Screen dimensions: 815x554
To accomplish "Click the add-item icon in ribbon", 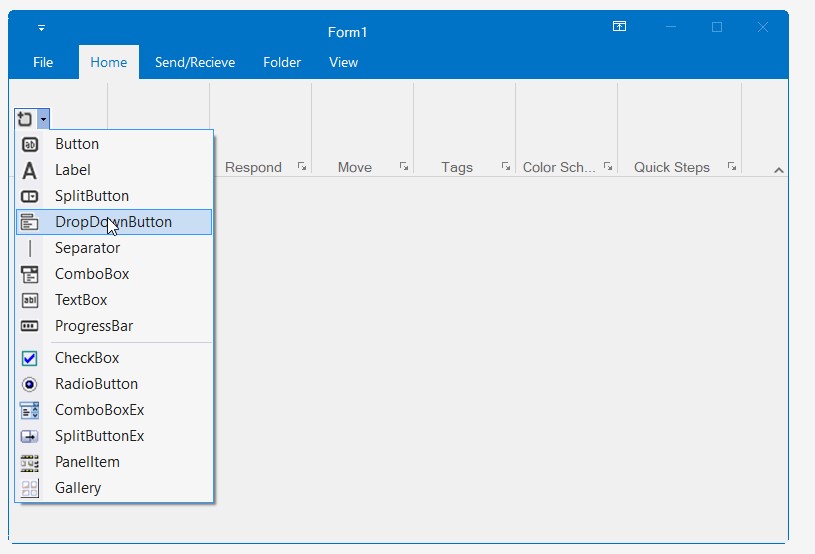I will tap(25, 119).
